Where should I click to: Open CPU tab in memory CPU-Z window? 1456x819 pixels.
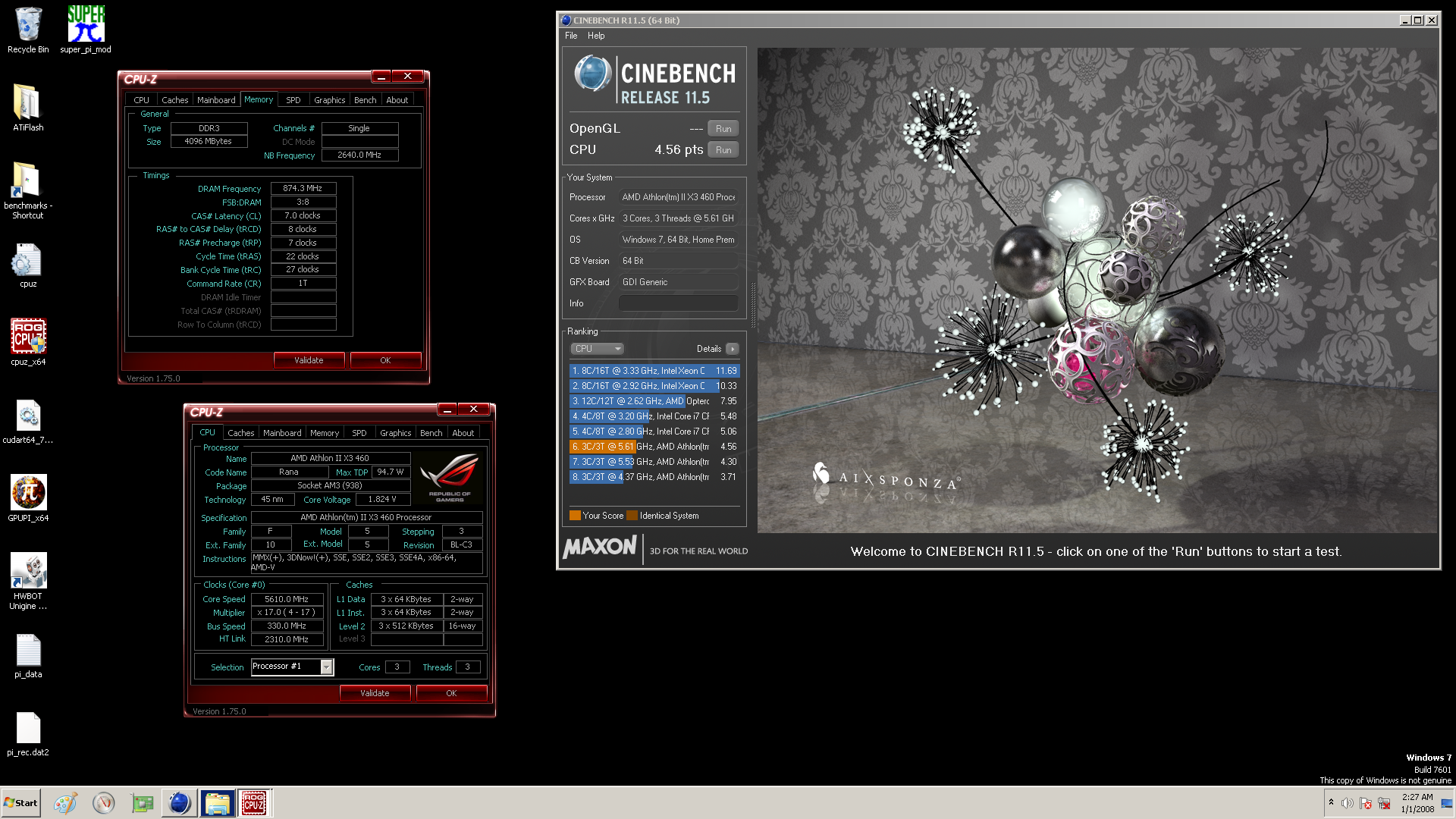point(141,100)
